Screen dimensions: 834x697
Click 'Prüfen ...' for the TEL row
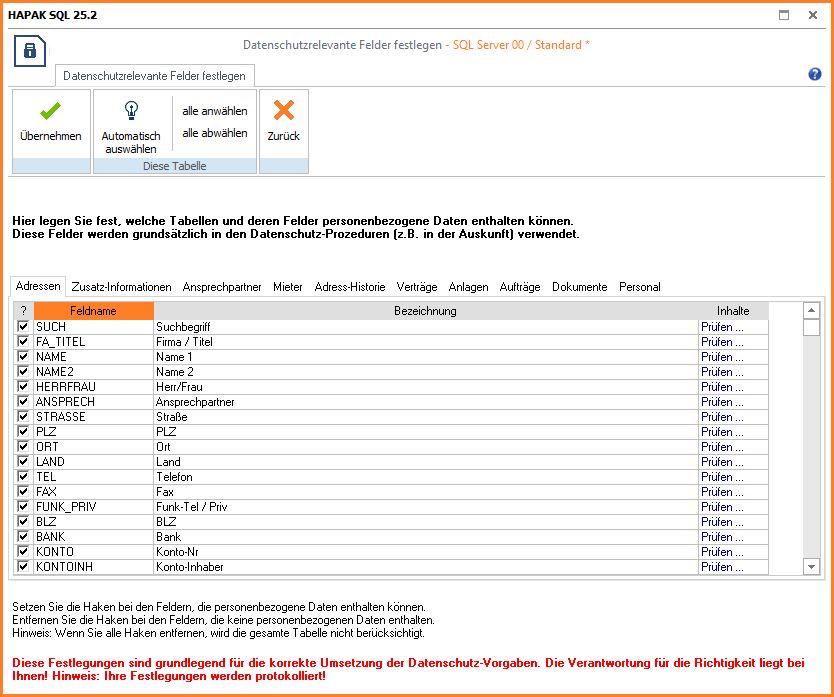point(722,477)
